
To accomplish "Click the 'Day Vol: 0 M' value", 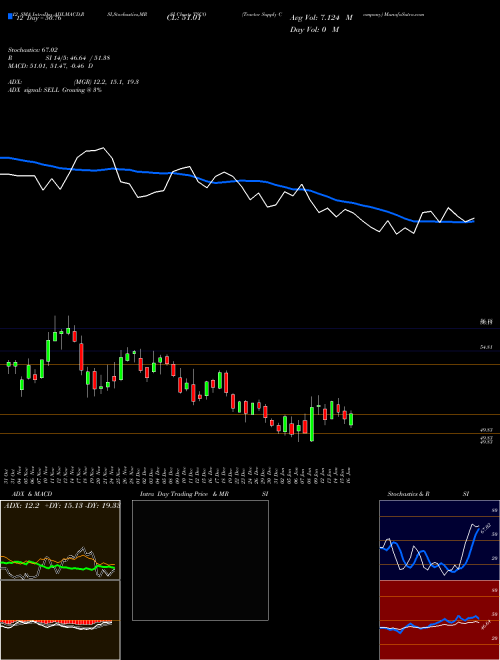I will [x=314, y=30].
